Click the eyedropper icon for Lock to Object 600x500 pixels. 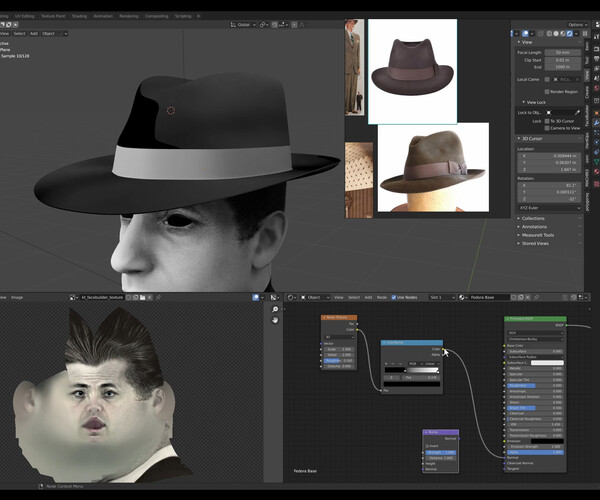coord(577,112)
